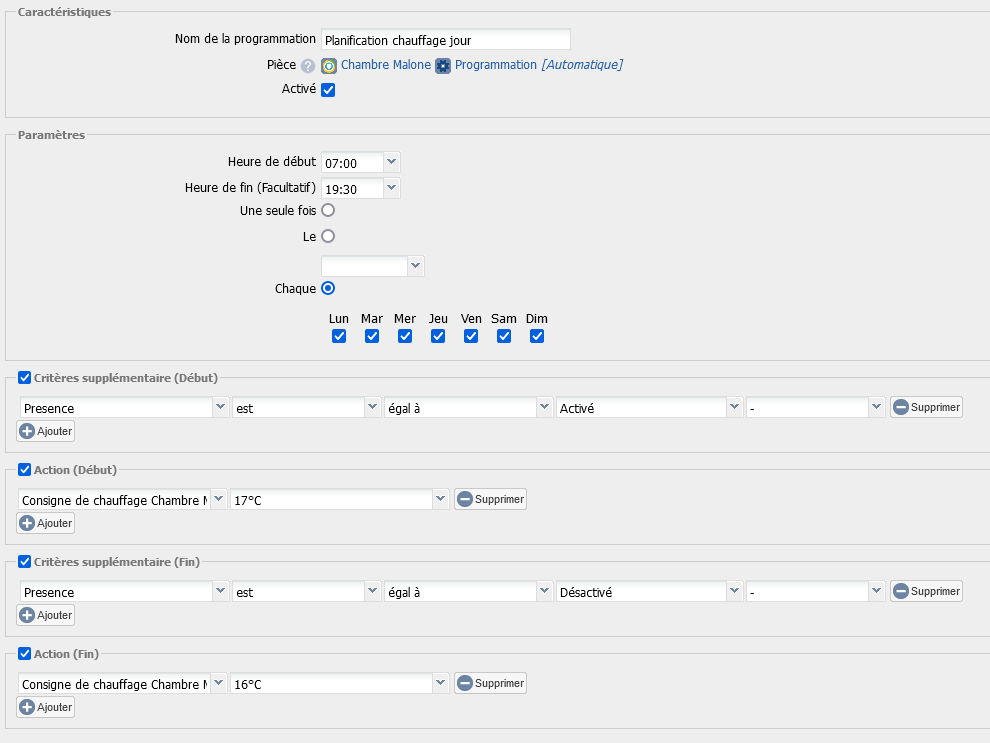This screenshot has height=743, width=990.
Task: Click Supprimer next to the 17°C action
Action: tap(490, 499)
